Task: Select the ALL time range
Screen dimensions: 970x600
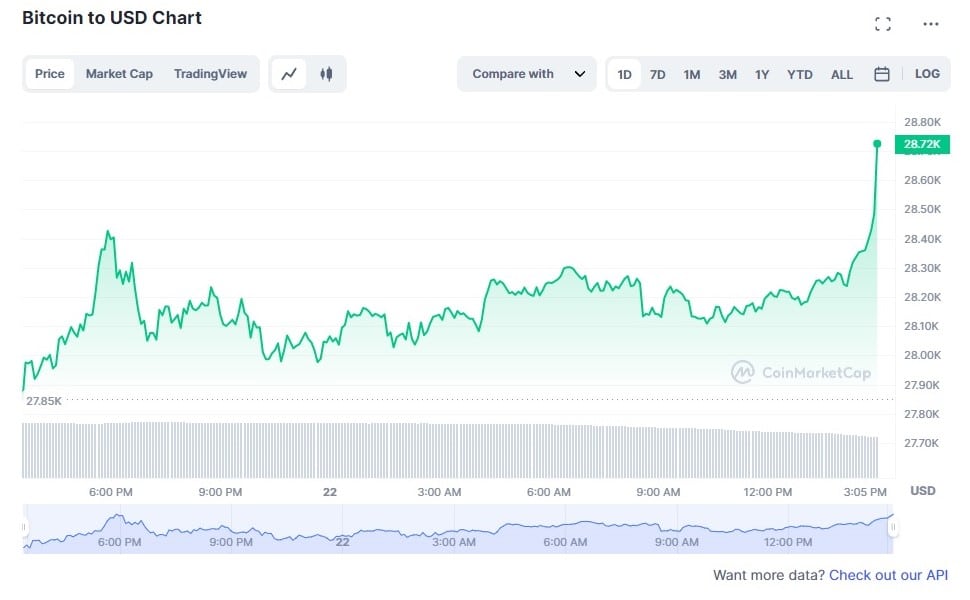Action: pos(842,74)
